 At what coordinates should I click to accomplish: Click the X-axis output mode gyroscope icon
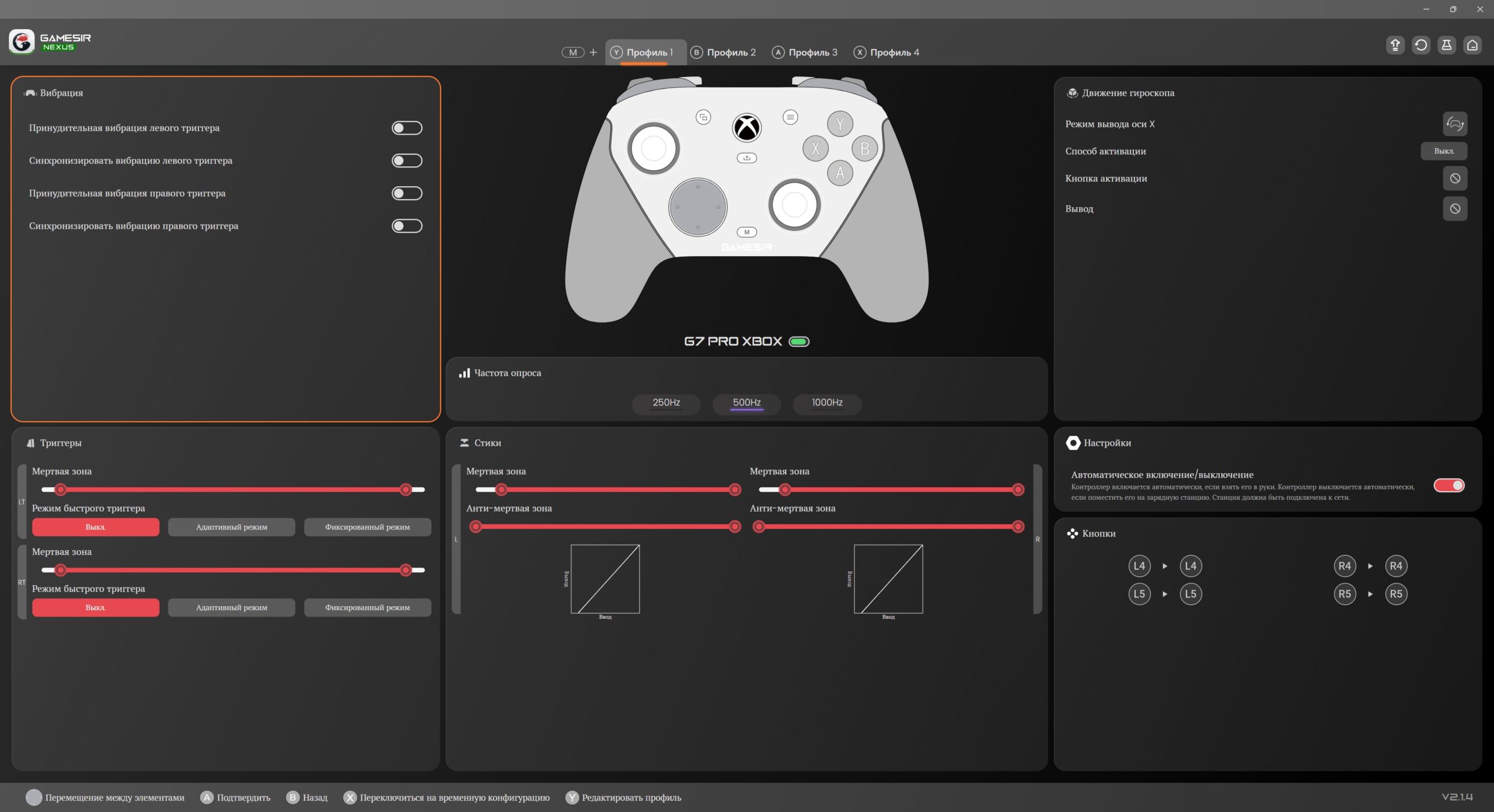[x=1455, y=124]
